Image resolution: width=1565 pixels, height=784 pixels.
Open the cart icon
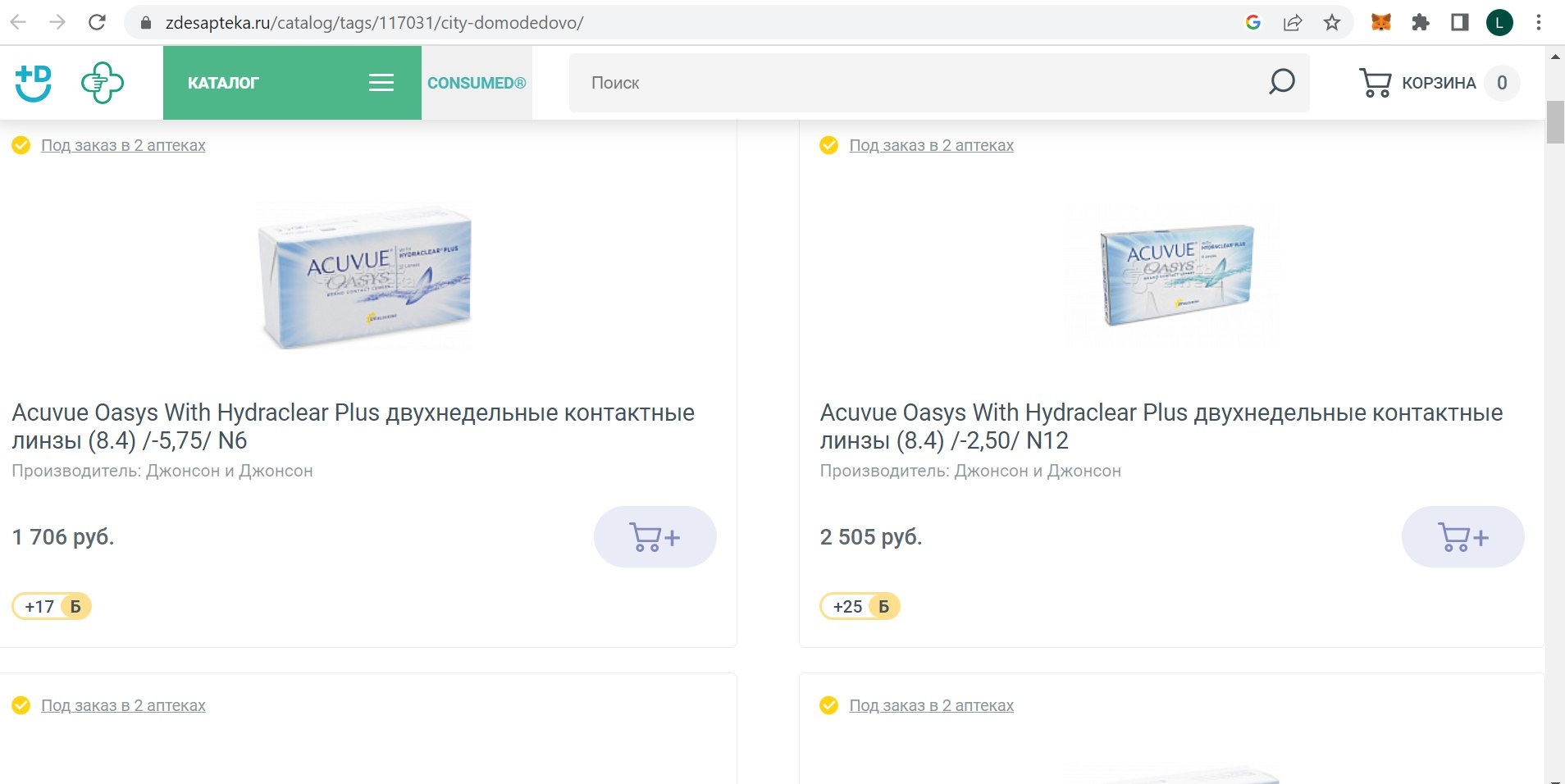[1375, 83]
